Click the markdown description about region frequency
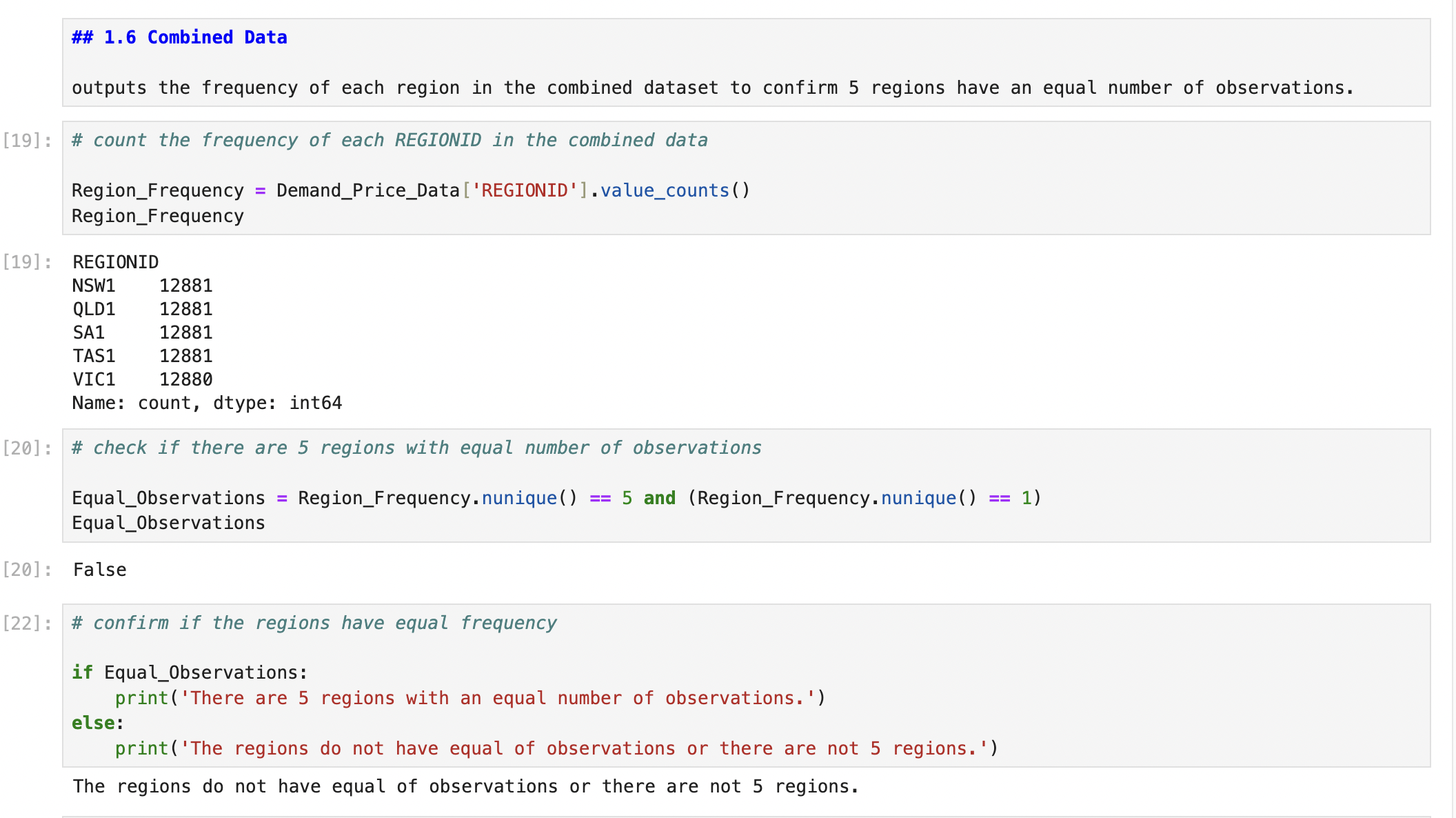The width and height of the screenshot is (1456, 818). click(x=712, y=88)
